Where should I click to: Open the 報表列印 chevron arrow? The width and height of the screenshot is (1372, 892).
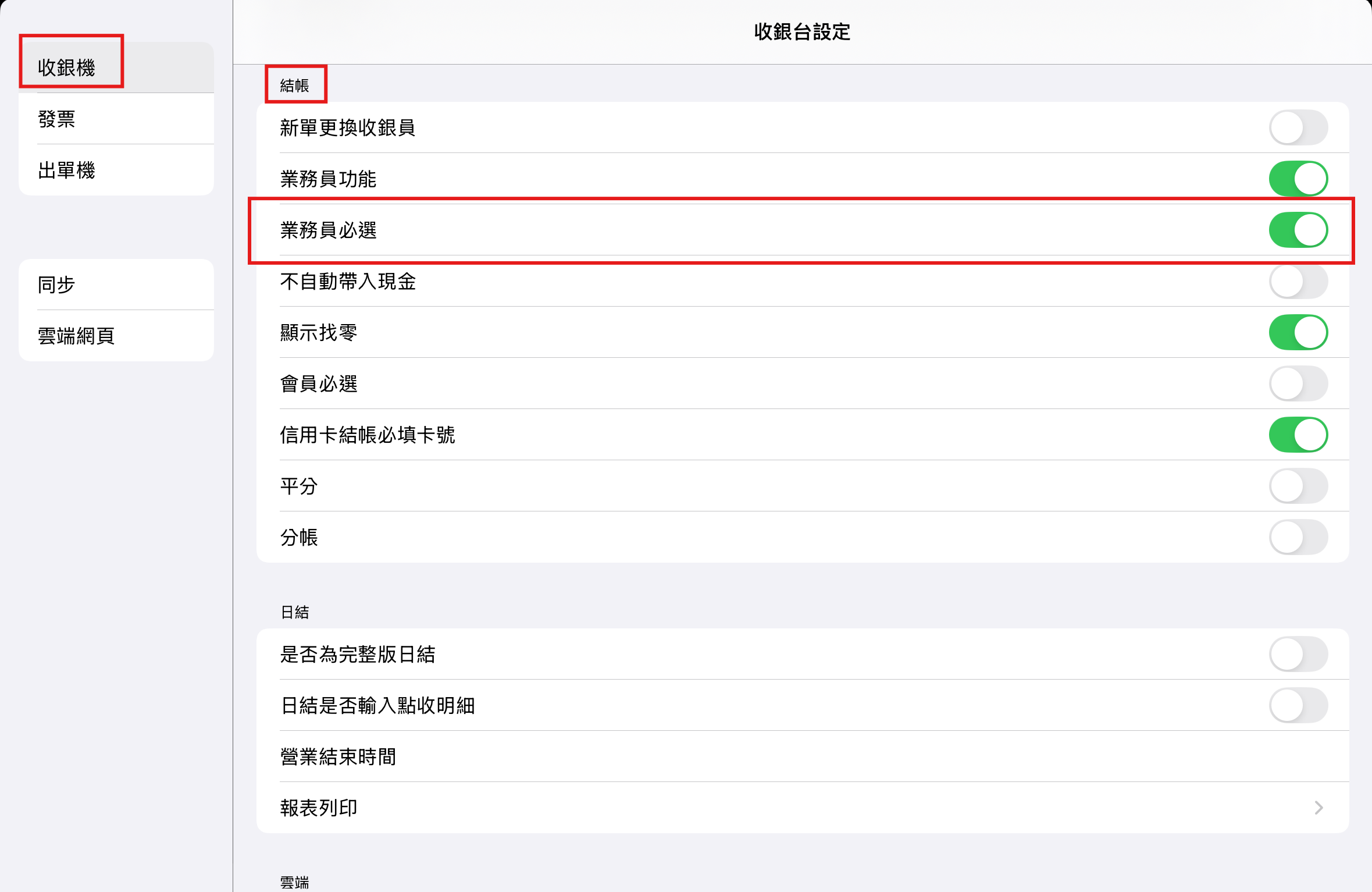pos(1318,808)
